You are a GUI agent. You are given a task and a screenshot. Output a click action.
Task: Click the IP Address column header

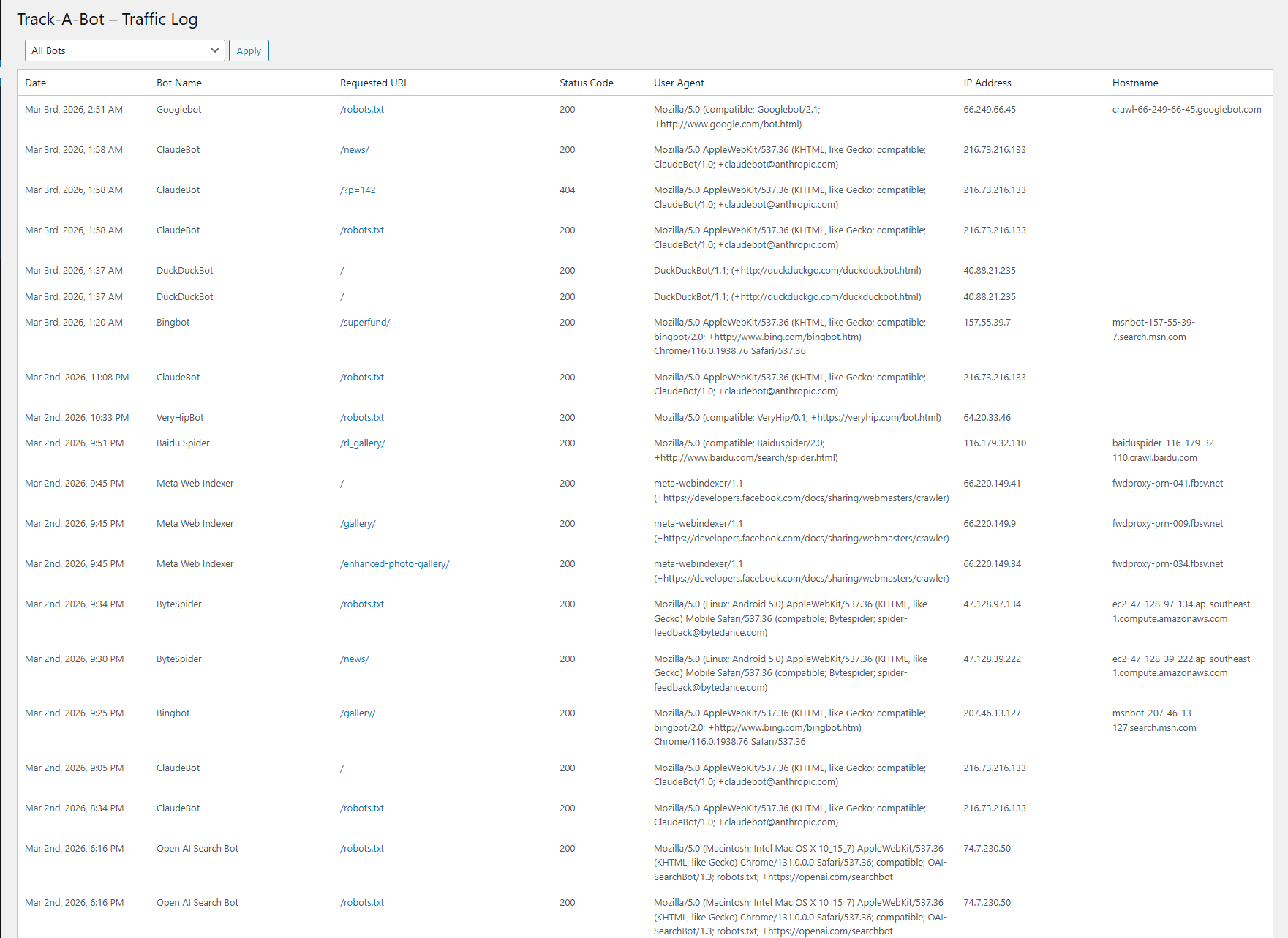(x=987, y=83)
